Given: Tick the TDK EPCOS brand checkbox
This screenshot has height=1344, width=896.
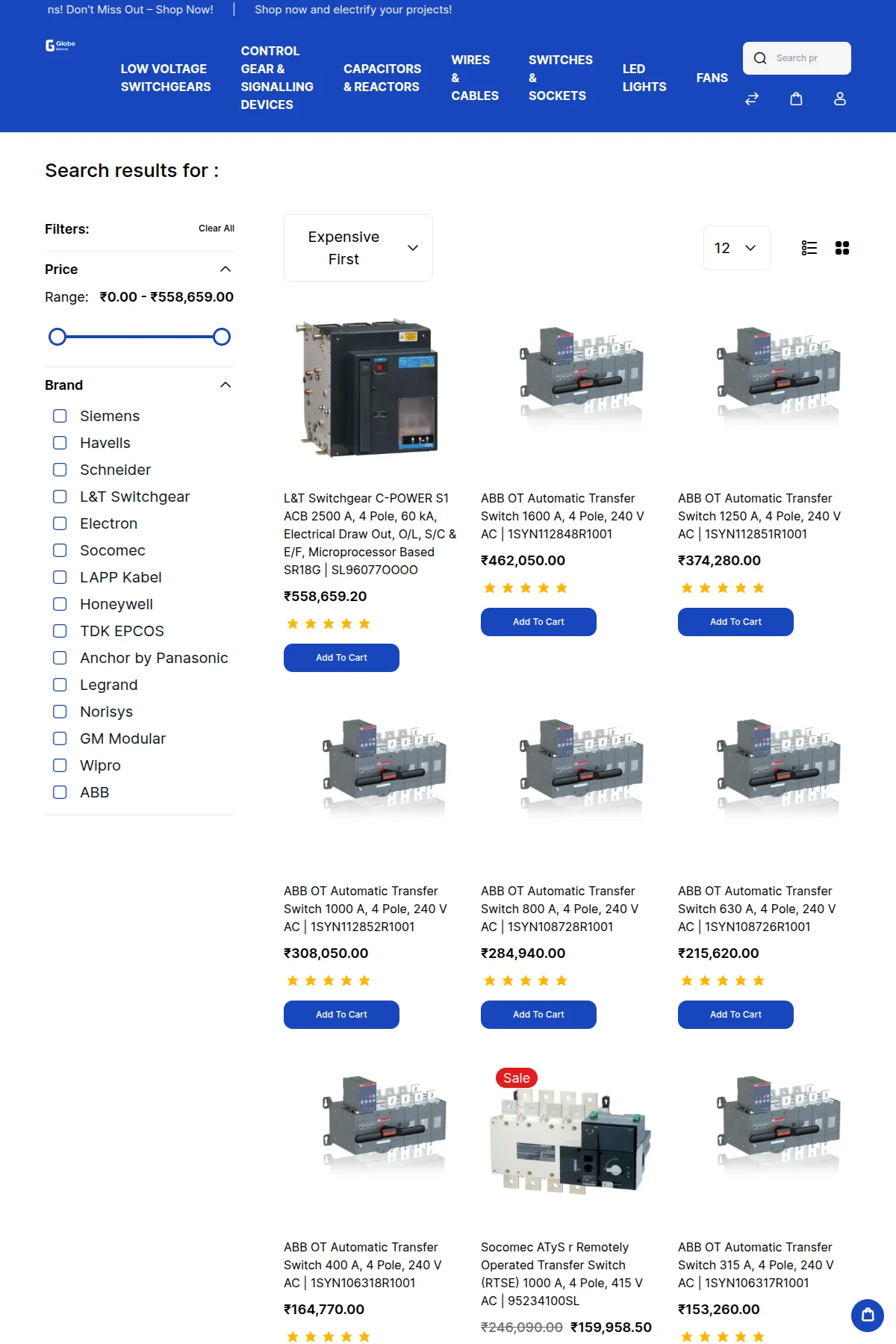Looking at the screenshot, I should pos(60,631).
